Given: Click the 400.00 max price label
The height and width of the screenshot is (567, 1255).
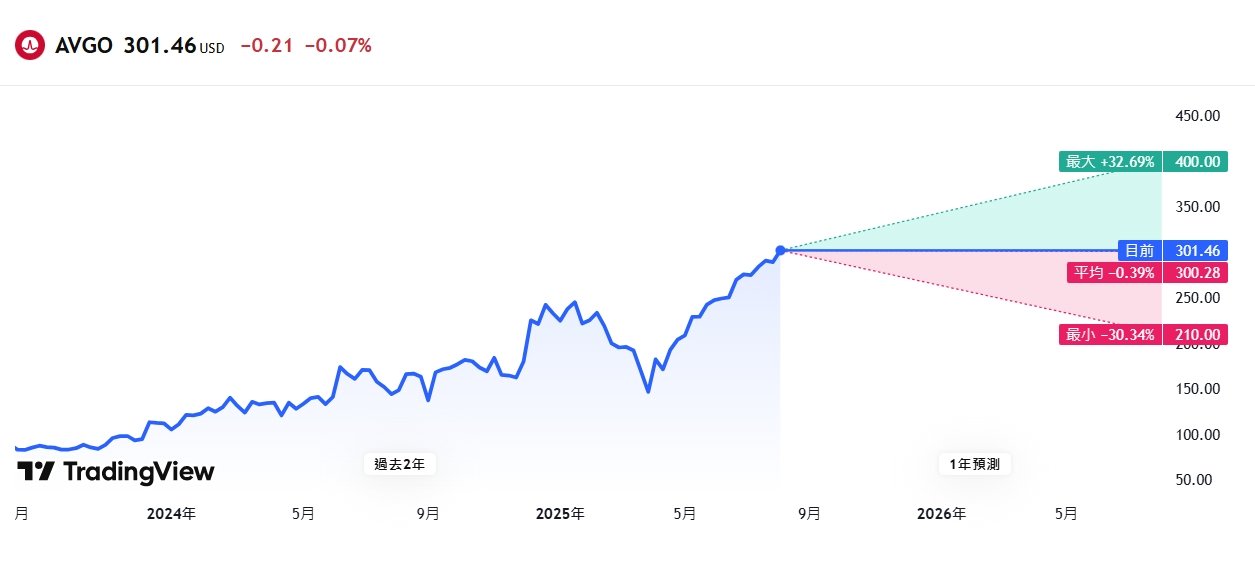Looking at the screenshot, I should pyautogui.click(x=1197, y=161).
